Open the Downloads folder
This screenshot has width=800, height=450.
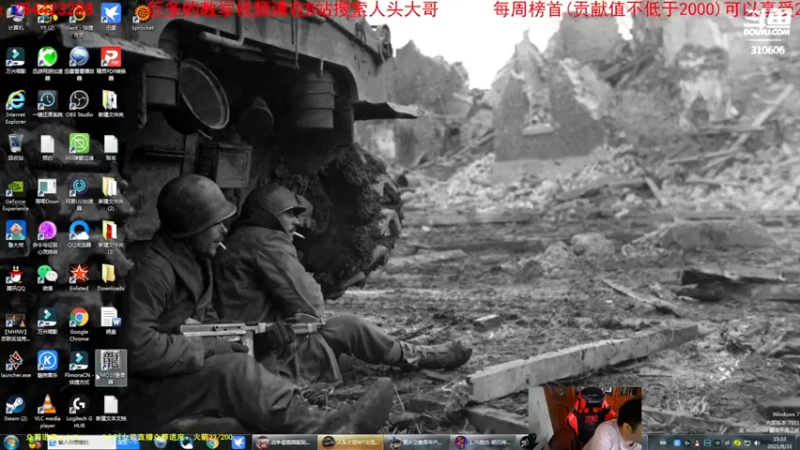tap(111, 277)
